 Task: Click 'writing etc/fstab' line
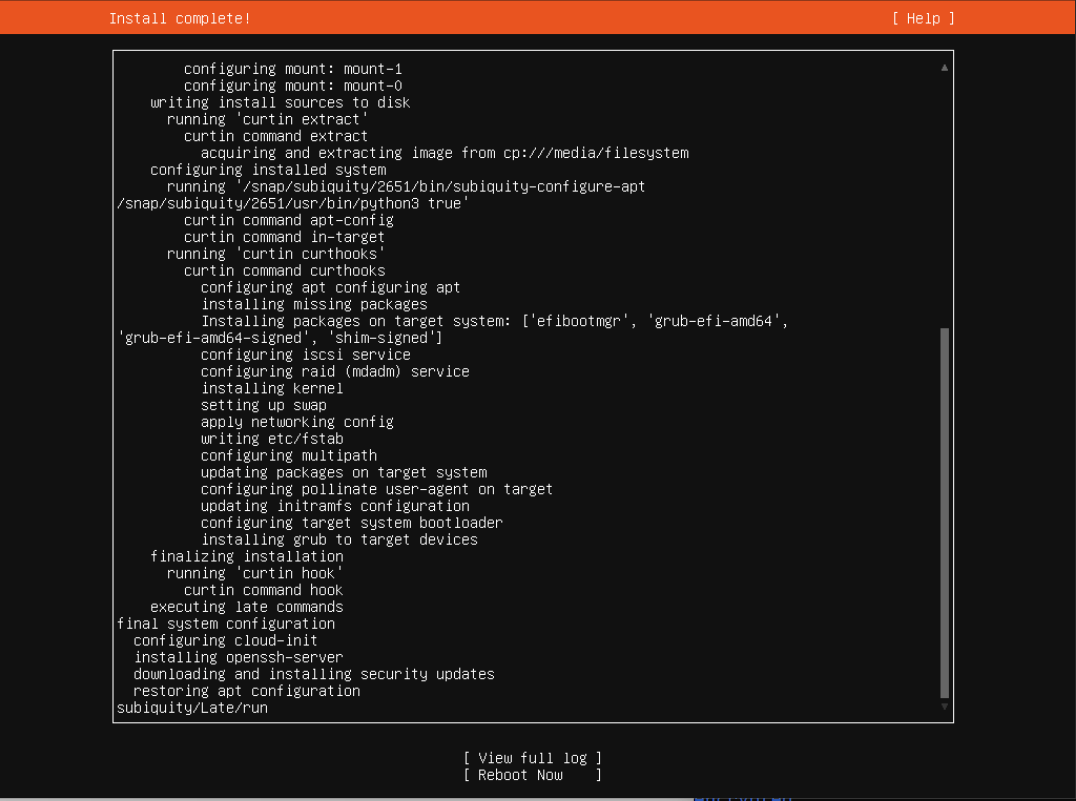pyautogui.click(x=272, y=439)
